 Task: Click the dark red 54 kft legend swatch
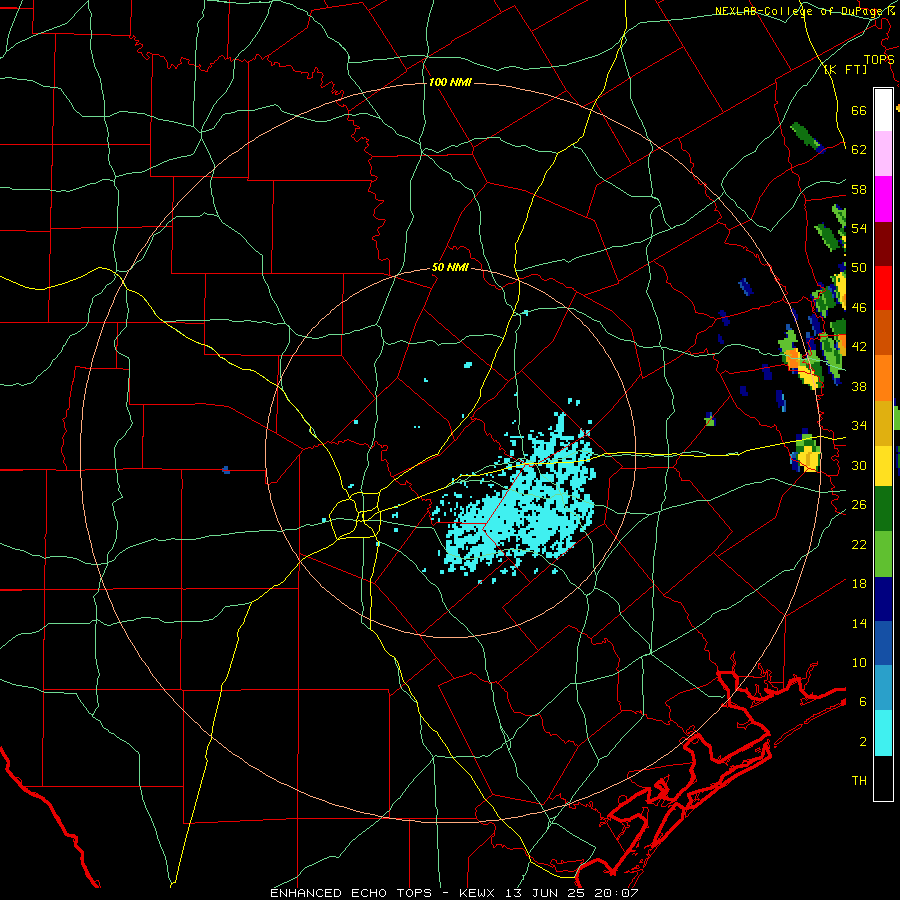883,243
